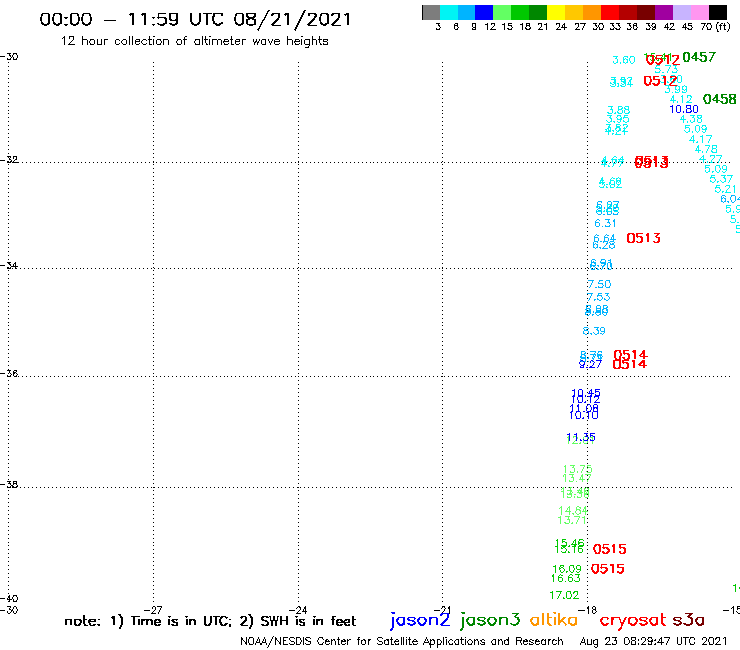740x650 pixels.
Task: Select the -34 latitude axis label
Action: [9, 265]
